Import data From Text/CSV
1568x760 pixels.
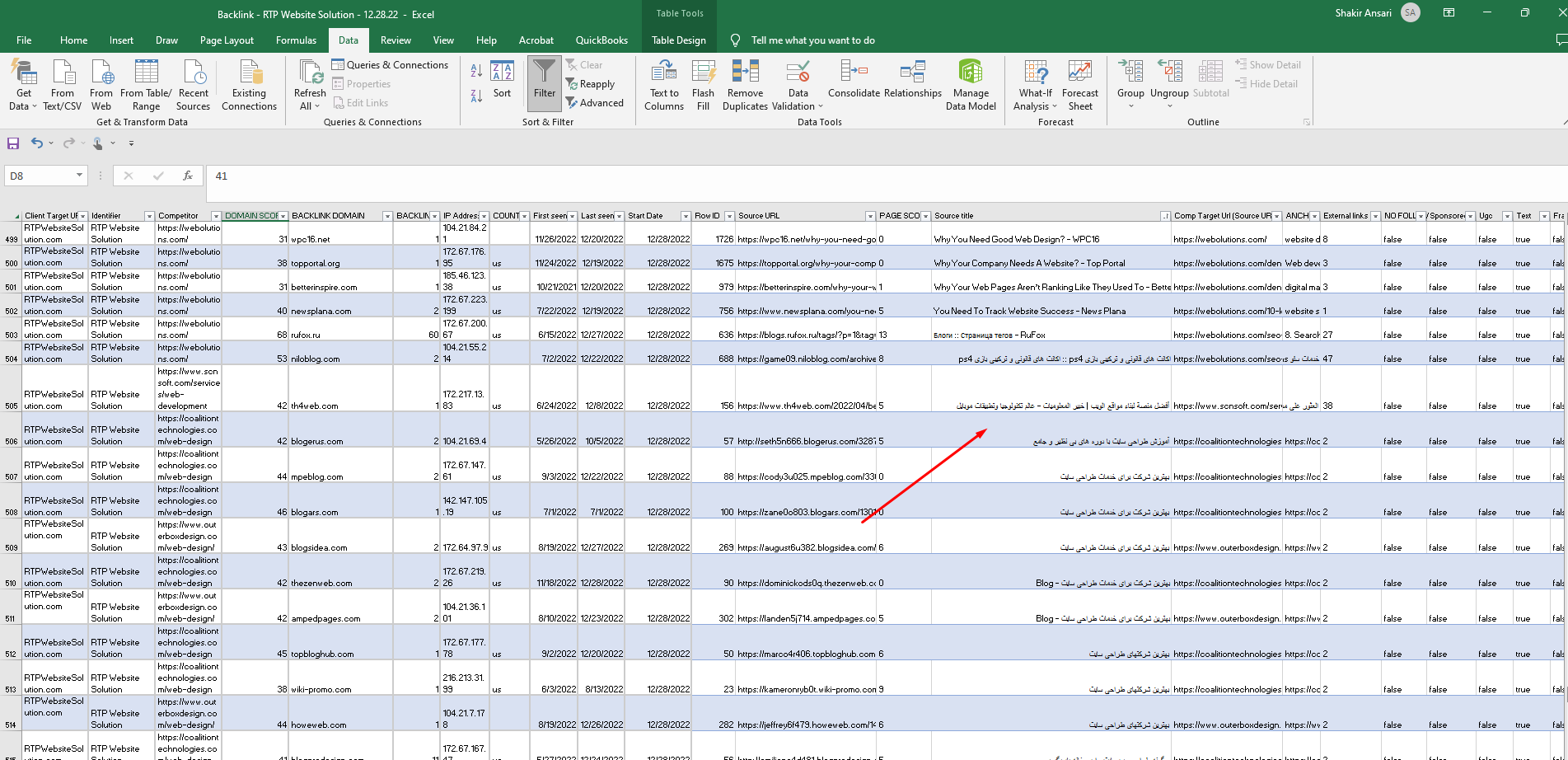pyautogui.click(x=63, y=85)
